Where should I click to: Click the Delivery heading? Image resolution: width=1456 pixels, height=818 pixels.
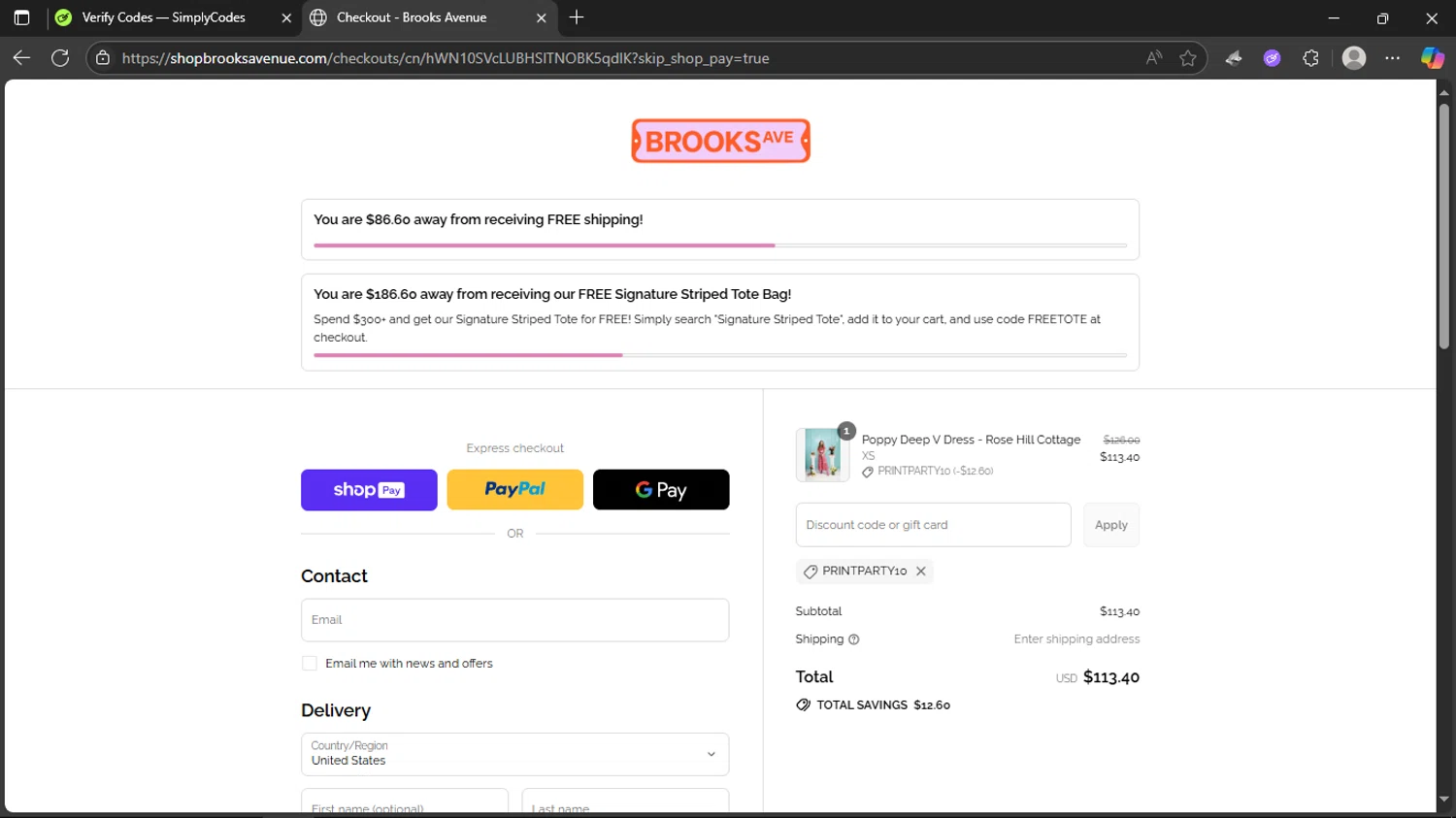pos(336,710)
